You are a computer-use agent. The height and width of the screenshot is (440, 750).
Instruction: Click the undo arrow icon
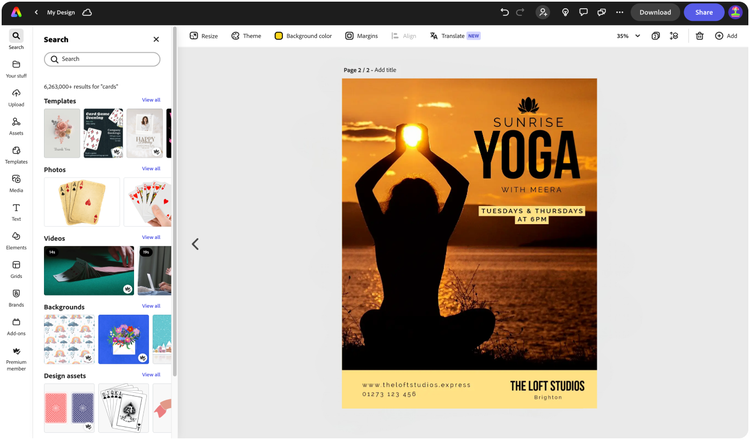coord(504,12)
